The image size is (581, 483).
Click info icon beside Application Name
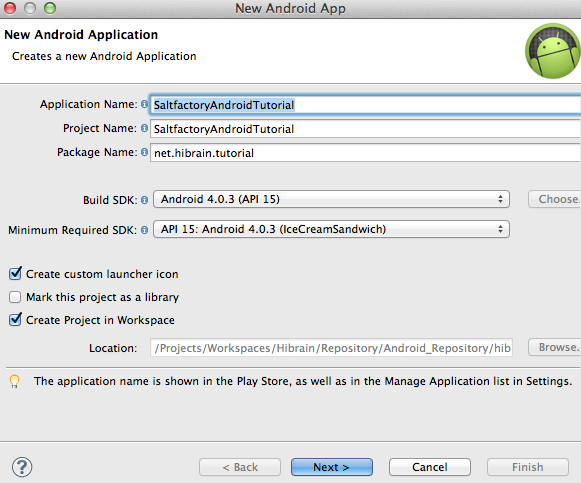[144, 104]
